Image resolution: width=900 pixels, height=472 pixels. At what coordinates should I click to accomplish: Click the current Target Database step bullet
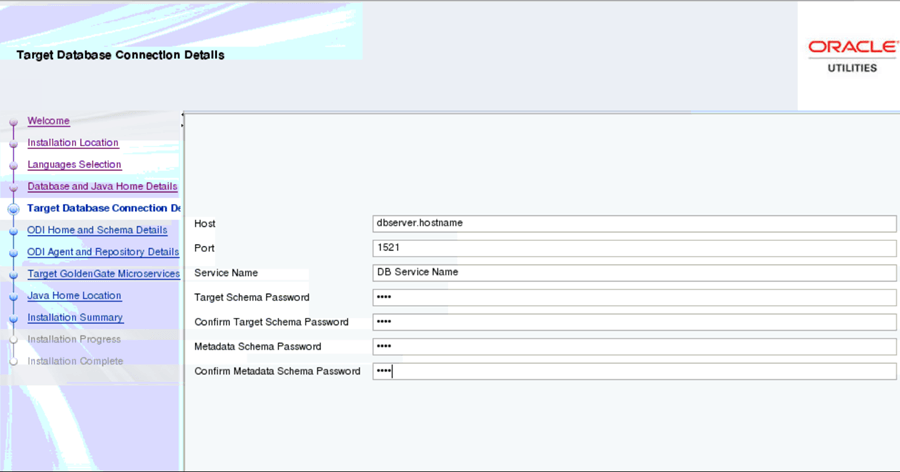coord(14,209)
